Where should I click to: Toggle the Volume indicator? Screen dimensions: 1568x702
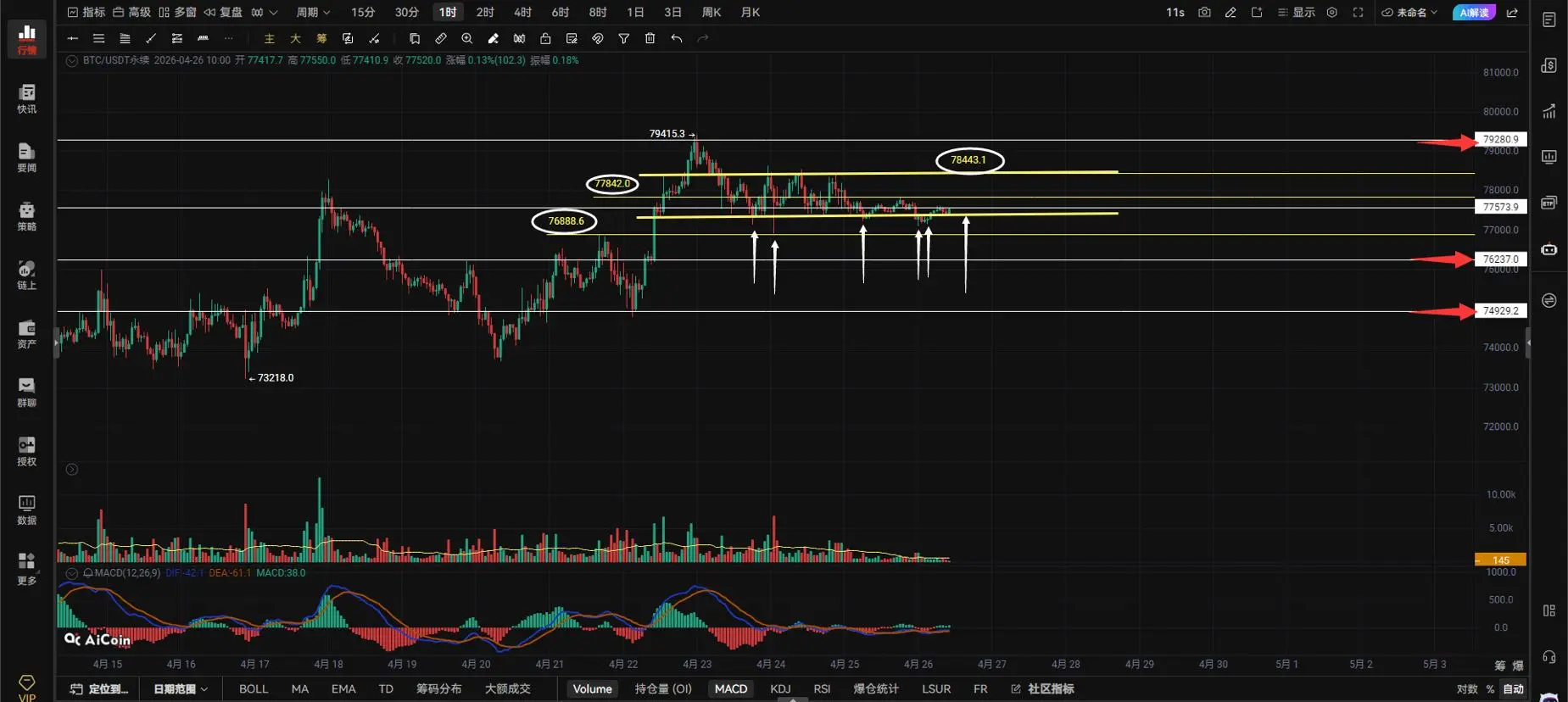coord(592,689)
